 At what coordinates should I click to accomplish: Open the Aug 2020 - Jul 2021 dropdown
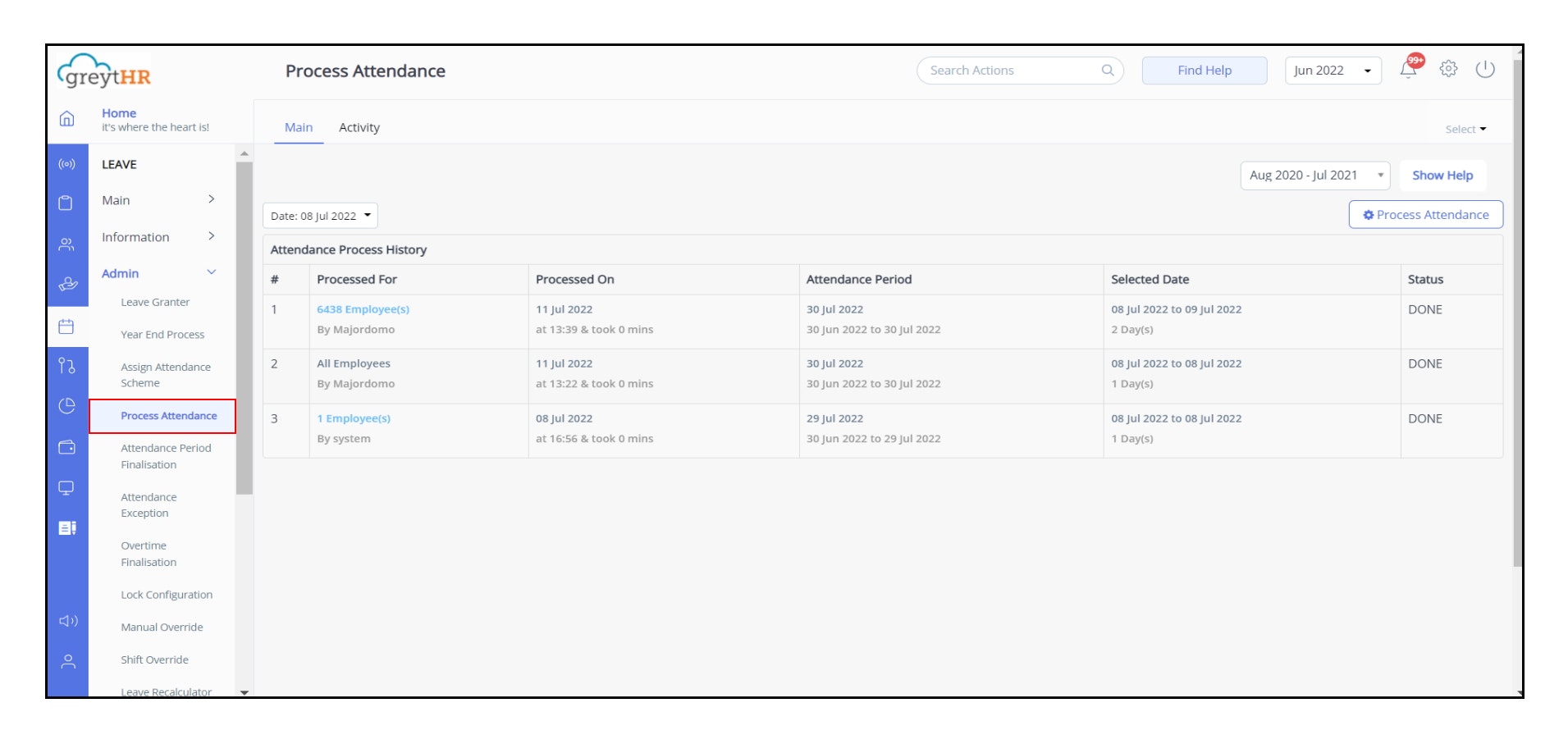tap(1314, 176)
